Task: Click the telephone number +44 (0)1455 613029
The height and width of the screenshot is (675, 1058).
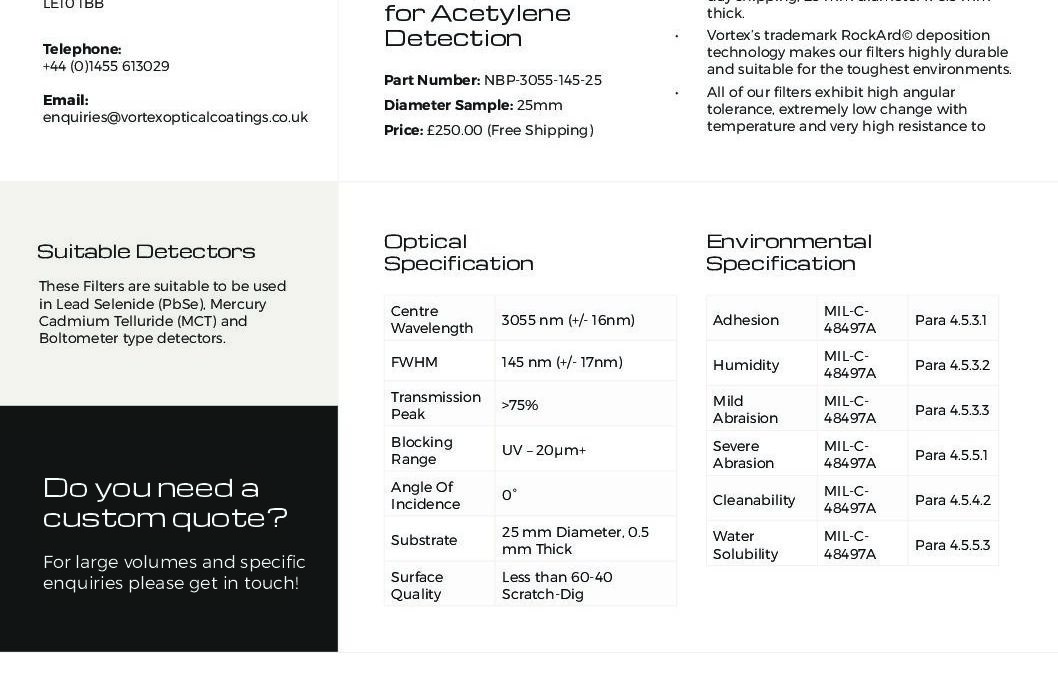Action: [x=106, y=66]
